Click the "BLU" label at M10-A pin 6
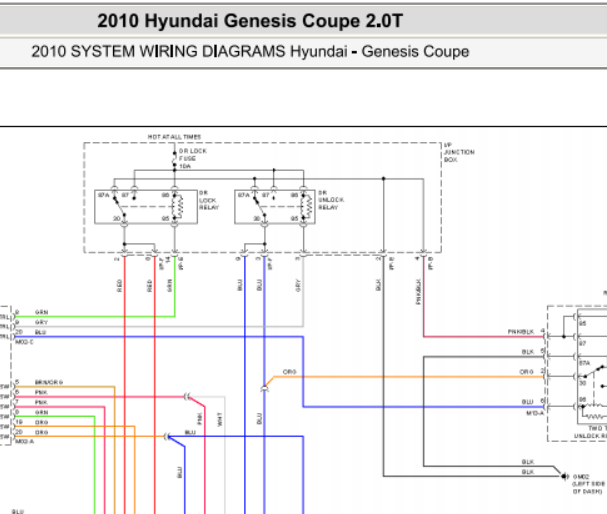The height and width of the screenshot is (514, 607). click(527, 402)
